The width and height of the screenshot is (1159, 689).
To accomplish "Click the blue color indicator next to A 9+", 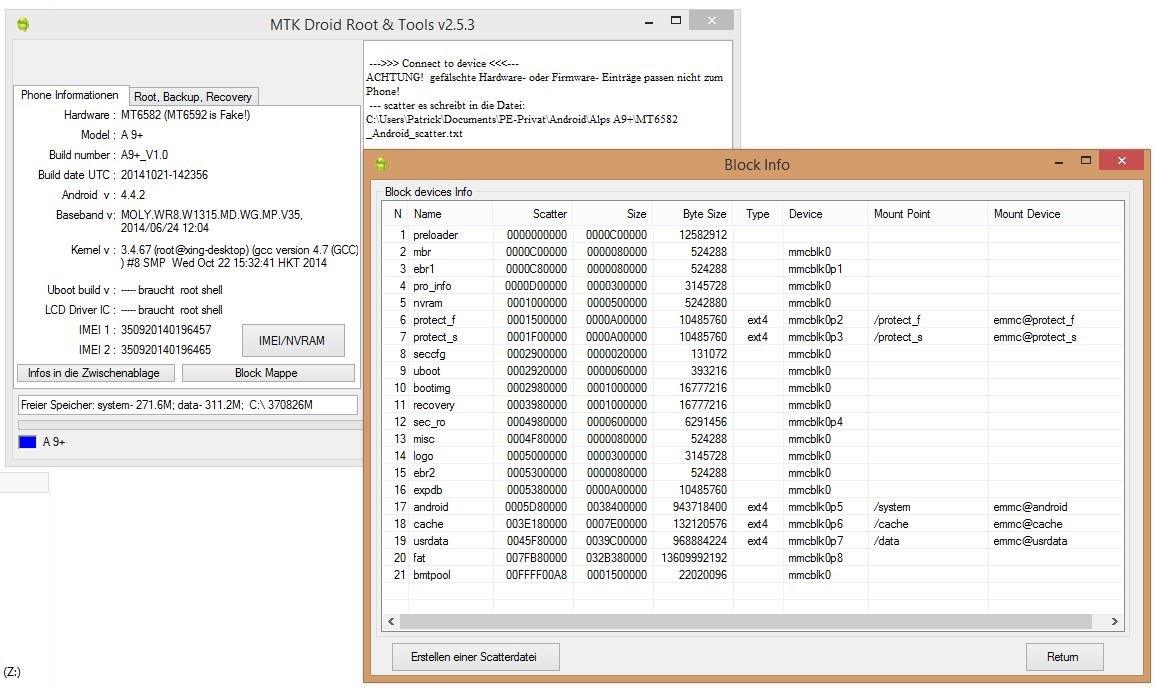I will [x=27, y=442].
